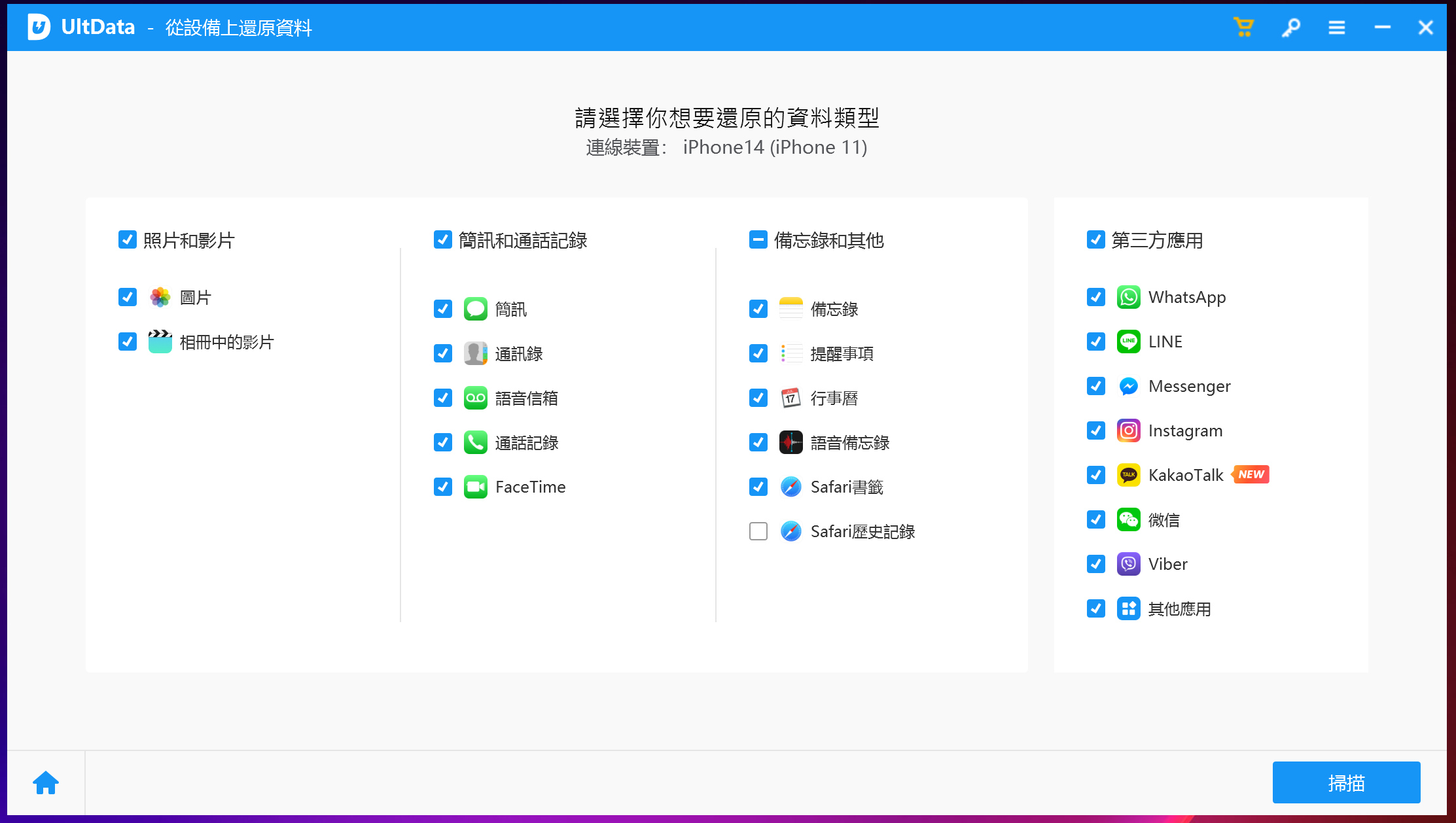Viewport: 1456px width, 823px height.
Task: Click the FaceTime camera icon
Action: (476, 487)
